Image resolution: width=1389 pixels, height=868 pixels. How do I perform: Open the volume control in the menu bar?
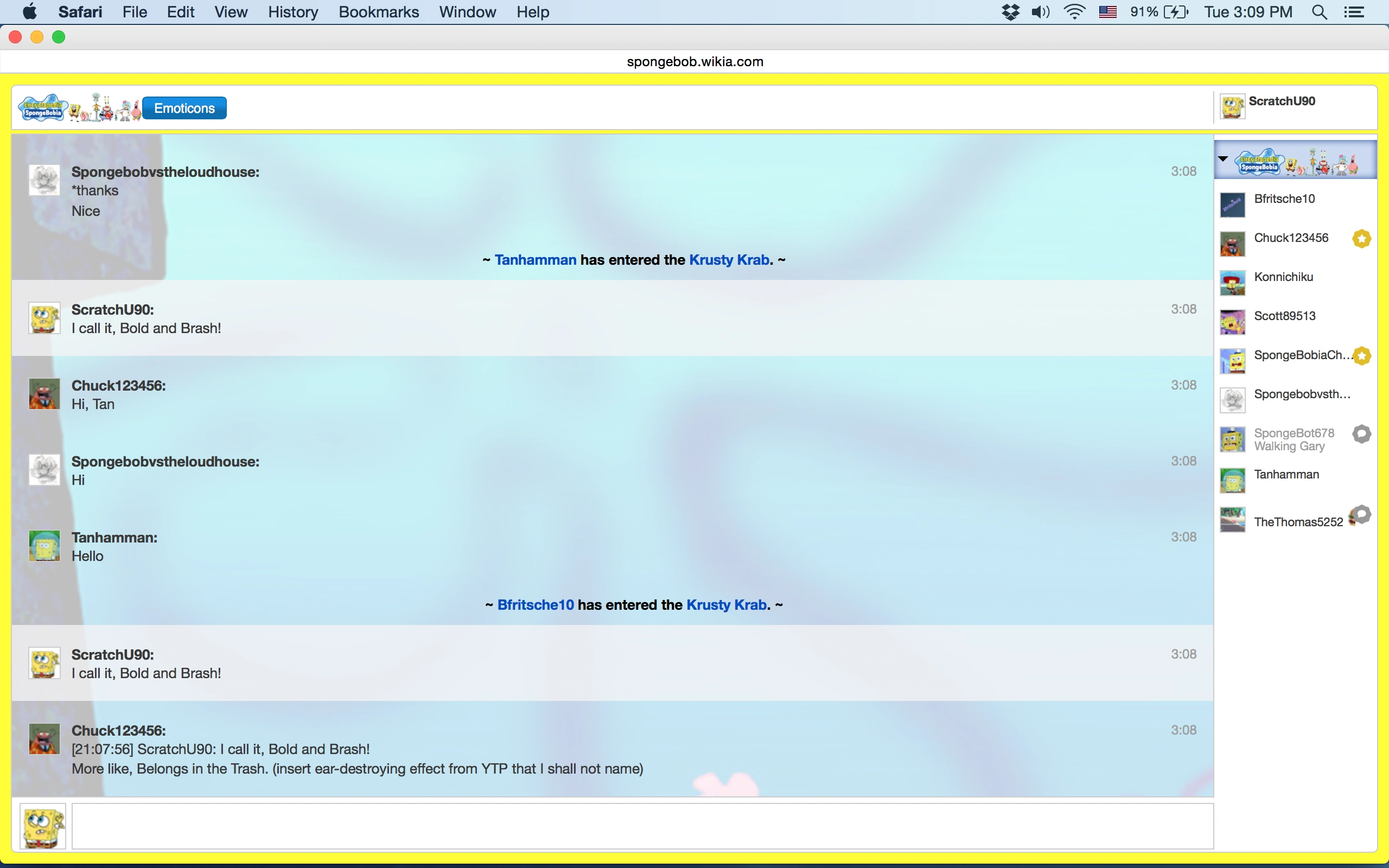(1041, 12)
